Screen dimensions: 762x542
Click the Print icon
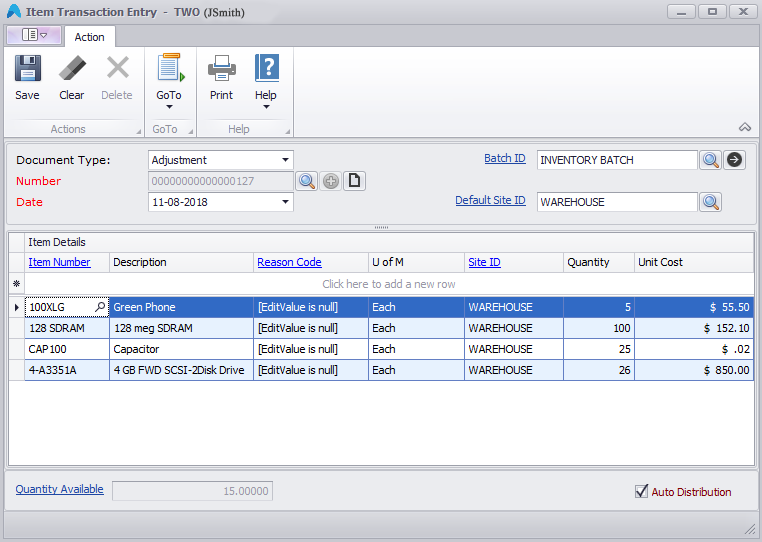point(222,68)
